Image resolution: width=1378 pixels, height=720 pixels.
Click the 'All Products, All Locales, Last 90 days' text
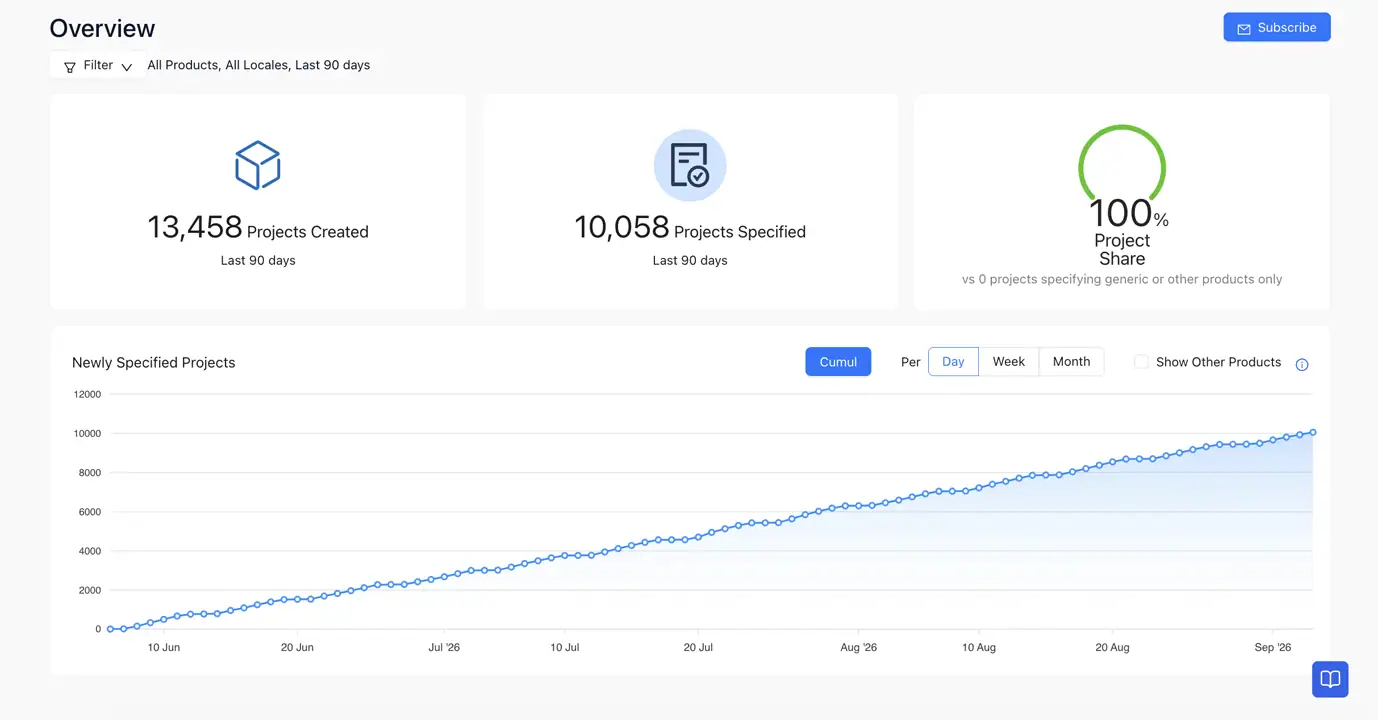258,65
